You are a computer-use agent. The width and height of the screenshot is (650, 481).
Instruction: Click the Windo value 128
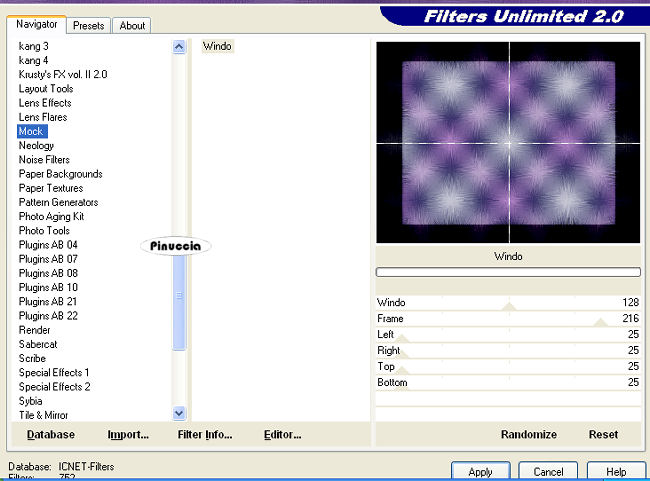(631, 302)
